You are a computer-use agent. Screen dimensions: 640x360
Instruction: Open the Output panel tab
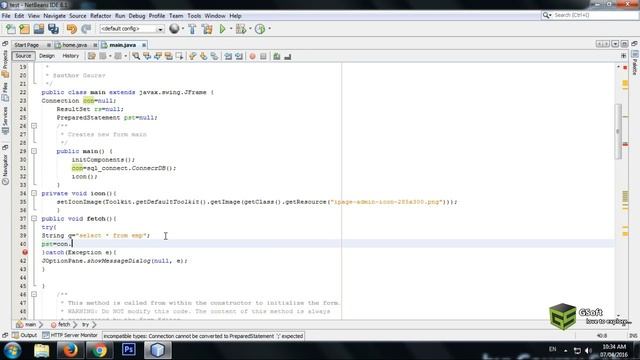pos(24,336)
